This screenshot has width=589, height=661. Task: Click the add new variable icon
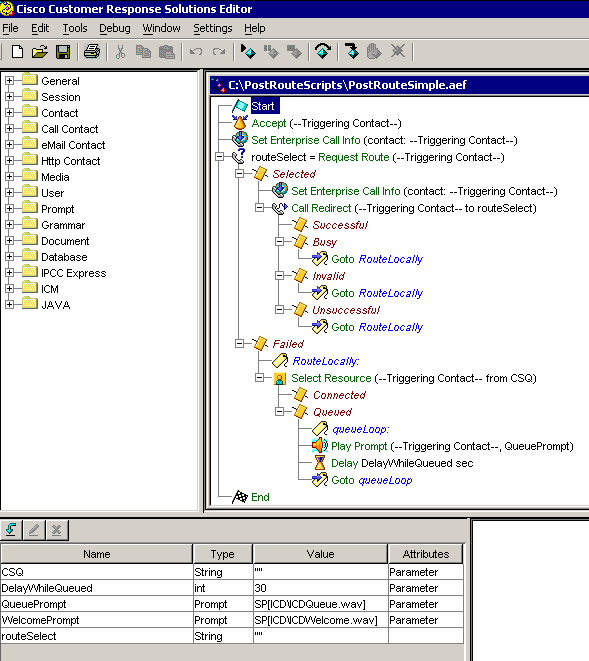coord(11,529)
